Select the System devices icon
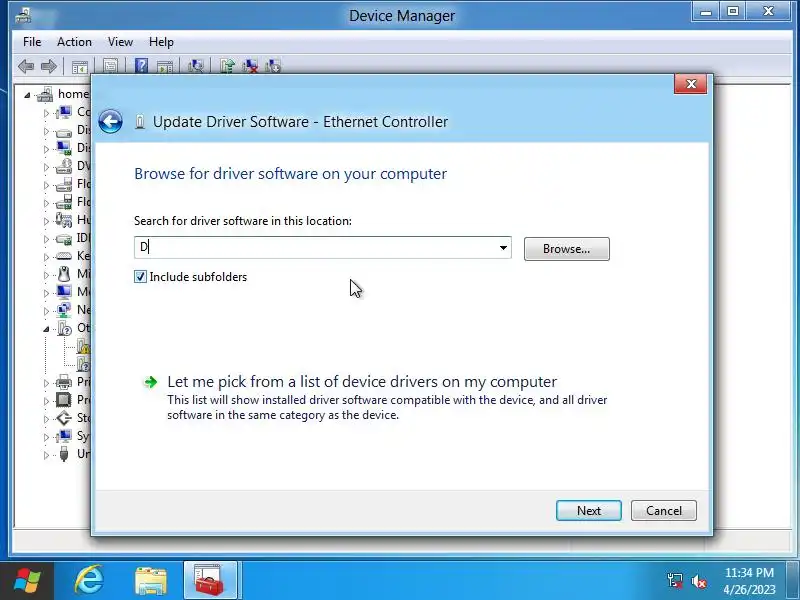This screenshot has height=600, width=800. coord(64,436)
